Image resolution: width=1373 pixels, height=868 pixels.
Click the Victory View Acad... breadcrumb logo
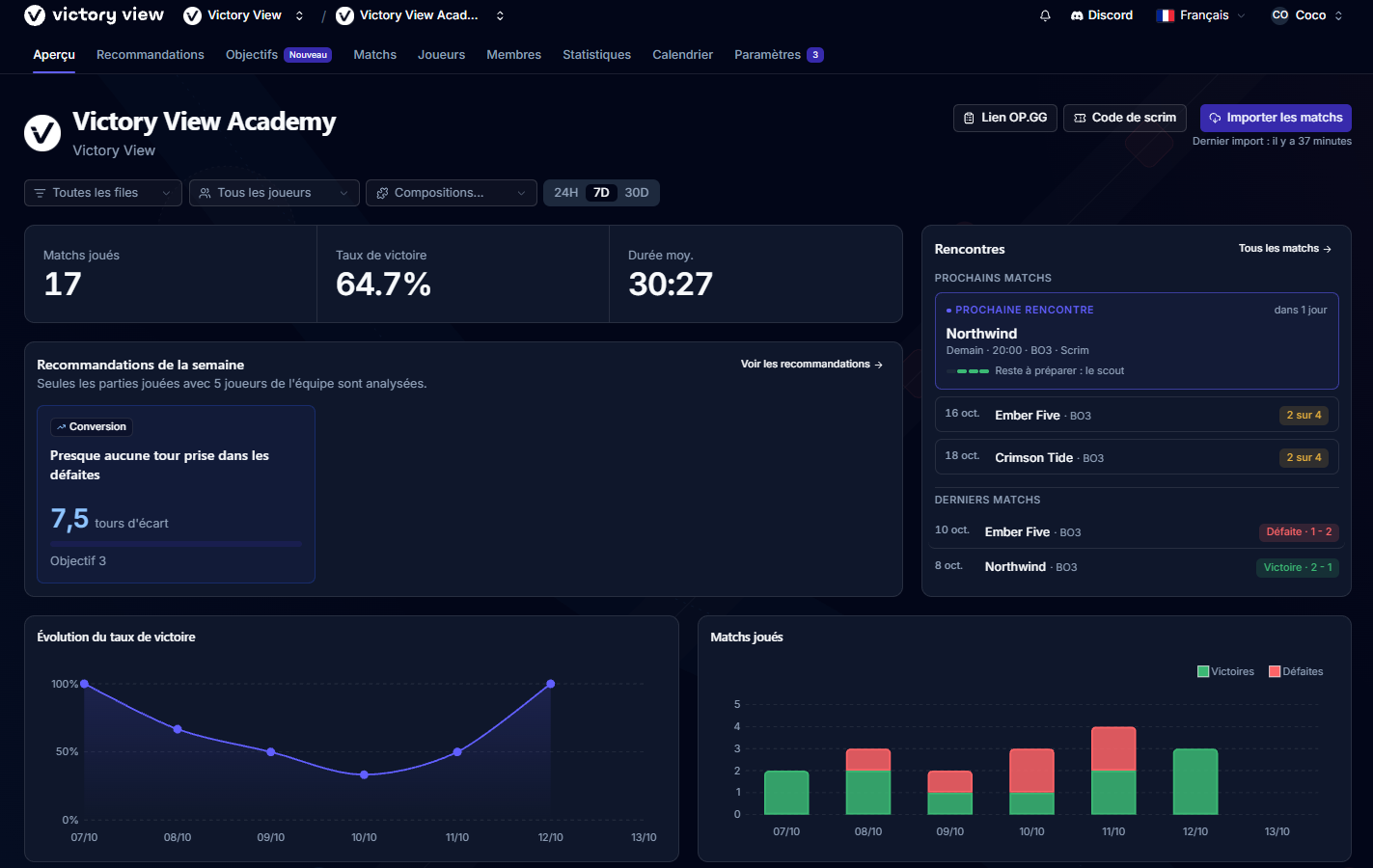[x=344, y=15]
